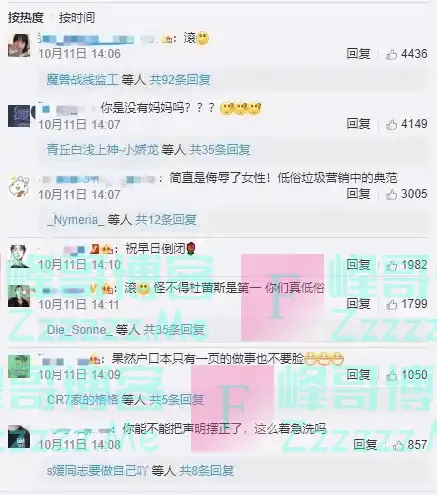Click thumbs-up icon beside 1050

(391, 375)
